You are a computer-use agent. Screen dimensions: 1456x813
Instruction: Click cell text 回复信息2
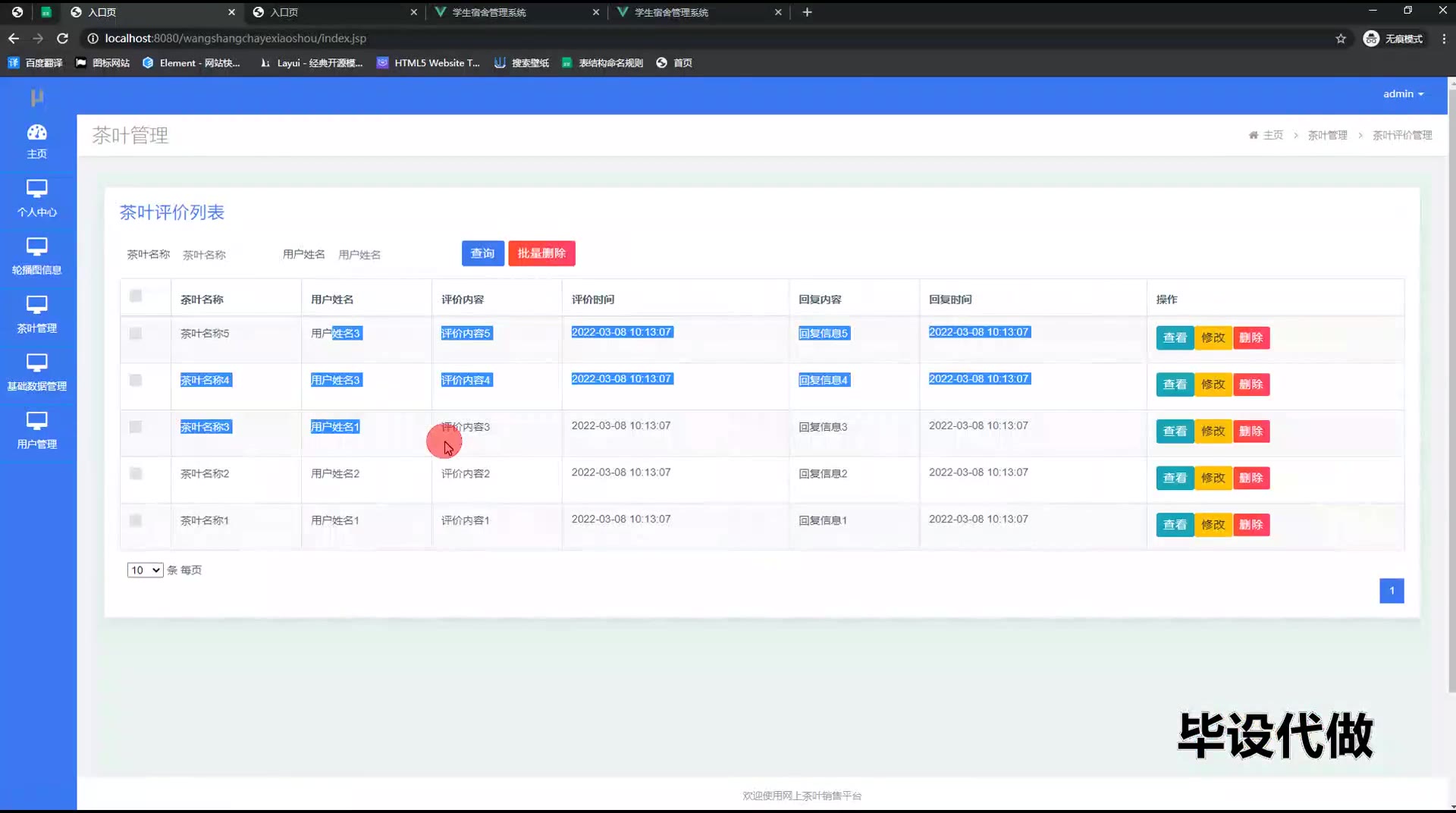tap(823, 474)
